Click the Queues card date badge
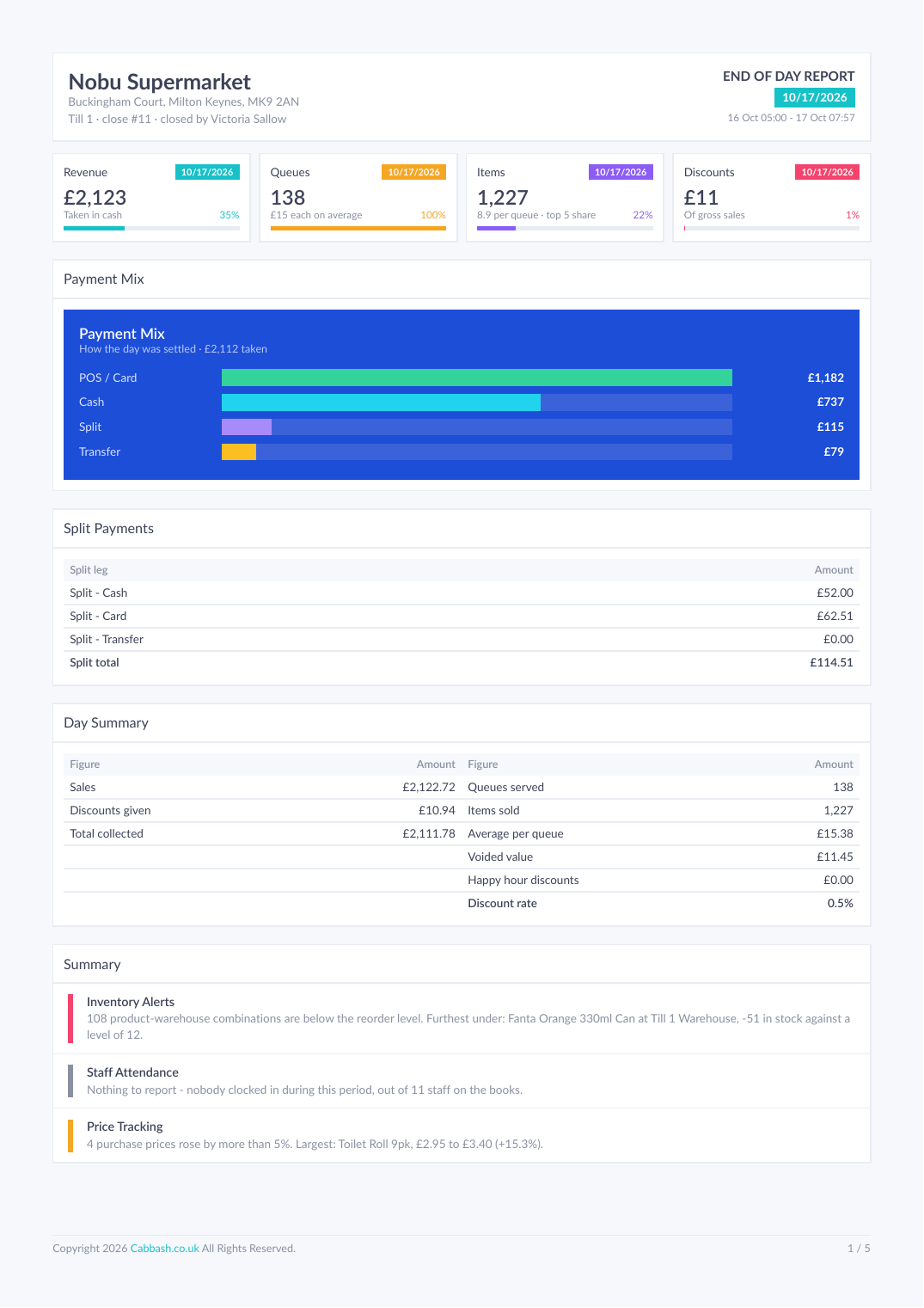Screen dimensions: 924x1308 tap(413, 172)
